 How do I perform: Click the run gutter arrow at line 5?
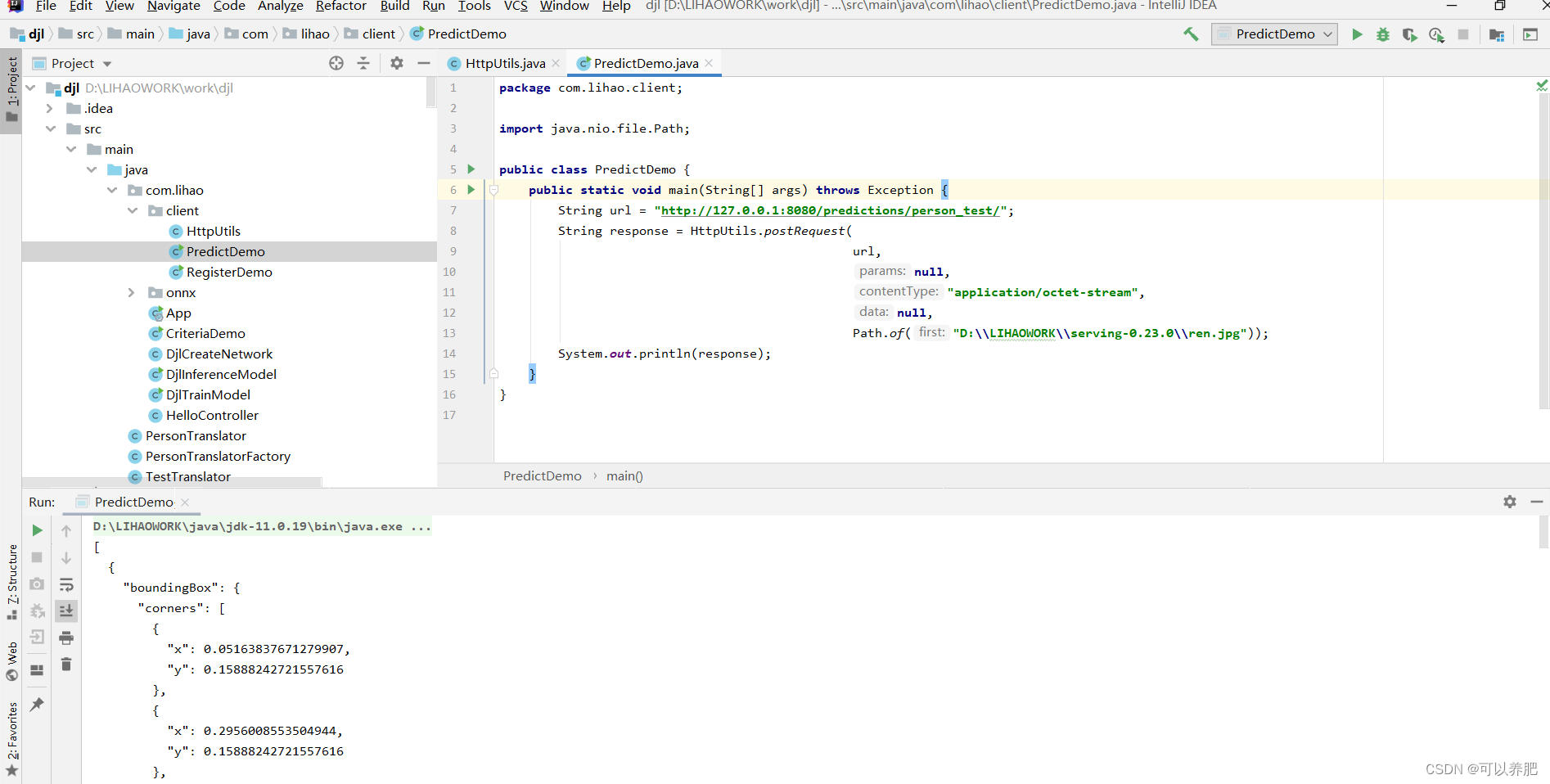[x=471, y=169]
